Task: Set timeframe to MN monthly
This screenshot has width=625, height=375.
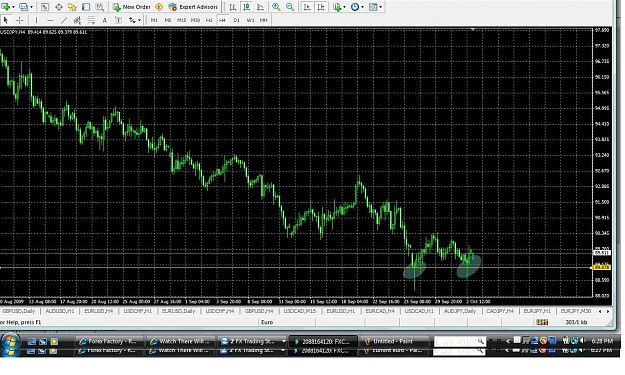Action: coord(263,20)
